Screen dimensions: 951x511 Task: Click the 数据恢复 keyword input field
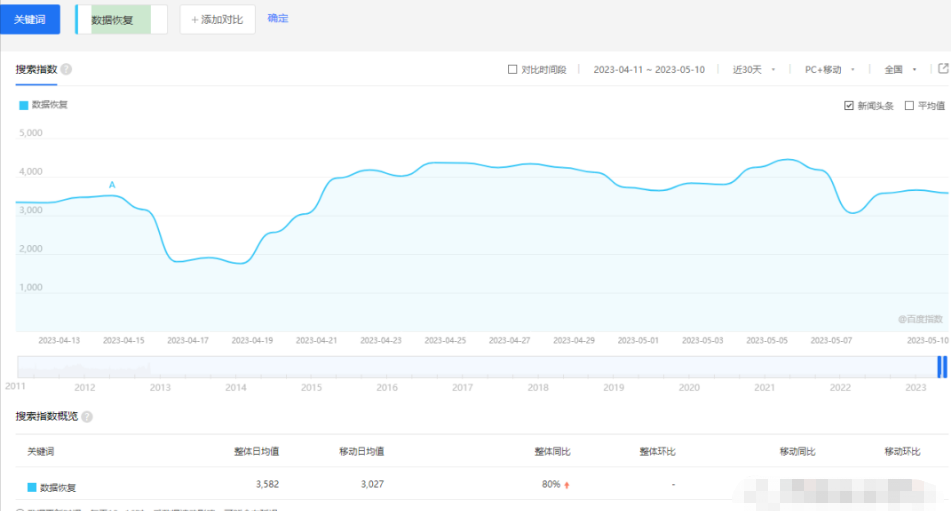pos(120,19)
